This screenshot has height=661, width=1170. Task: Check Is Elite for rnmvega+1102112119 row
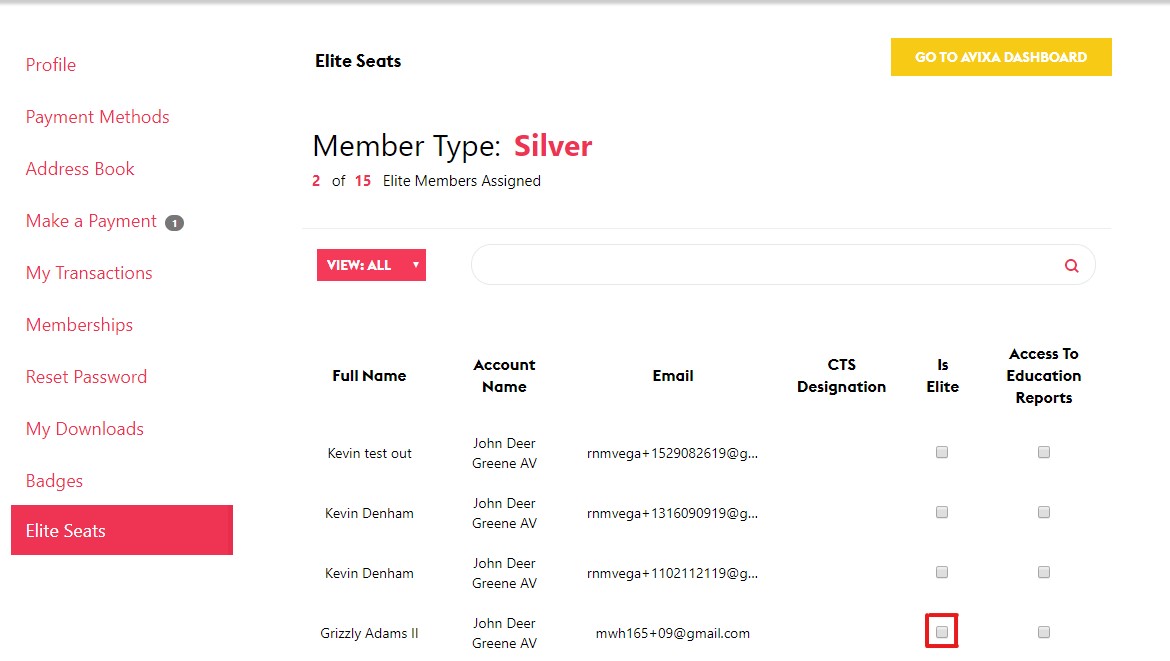click(x=942, y=572)
